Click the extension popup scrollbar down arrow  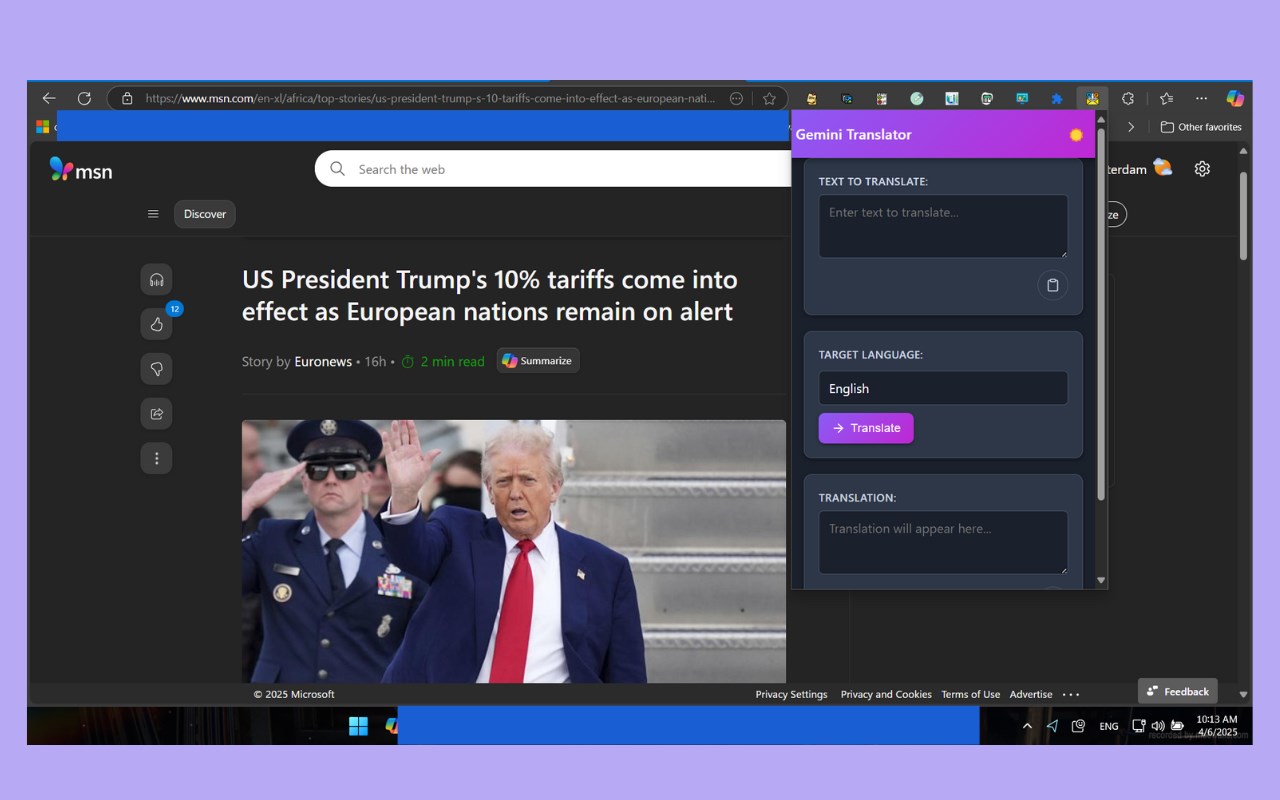click(1101, 580)
